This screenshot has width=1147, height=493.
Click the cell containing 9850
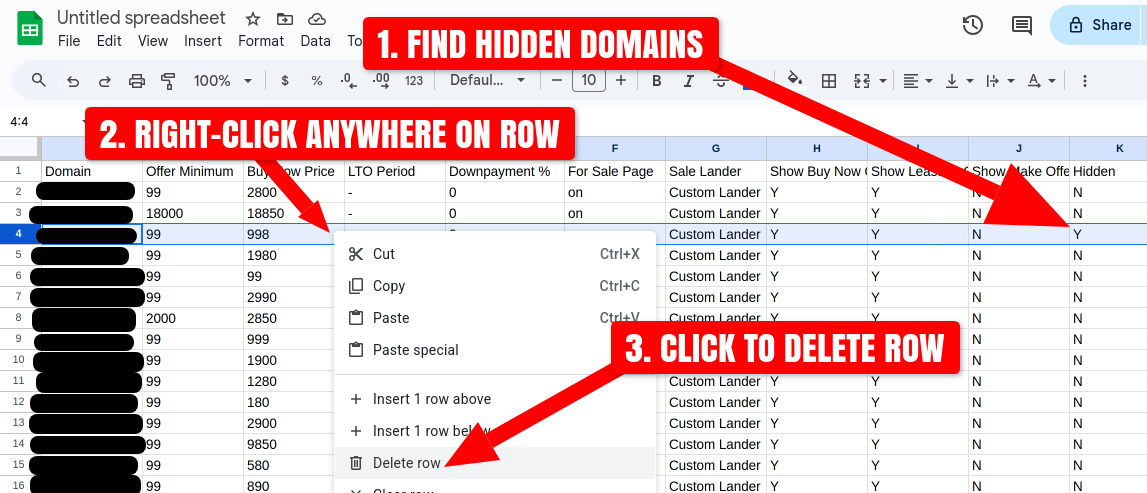(x=294, y=444)
